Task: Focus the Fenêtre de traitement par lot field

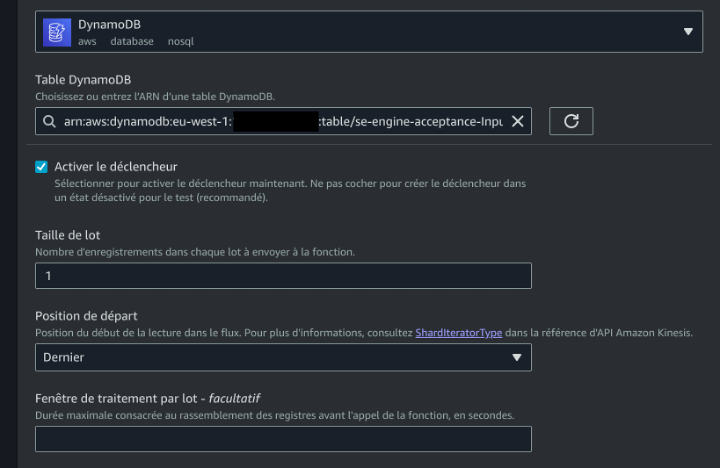Action: (x=283, y=439)
